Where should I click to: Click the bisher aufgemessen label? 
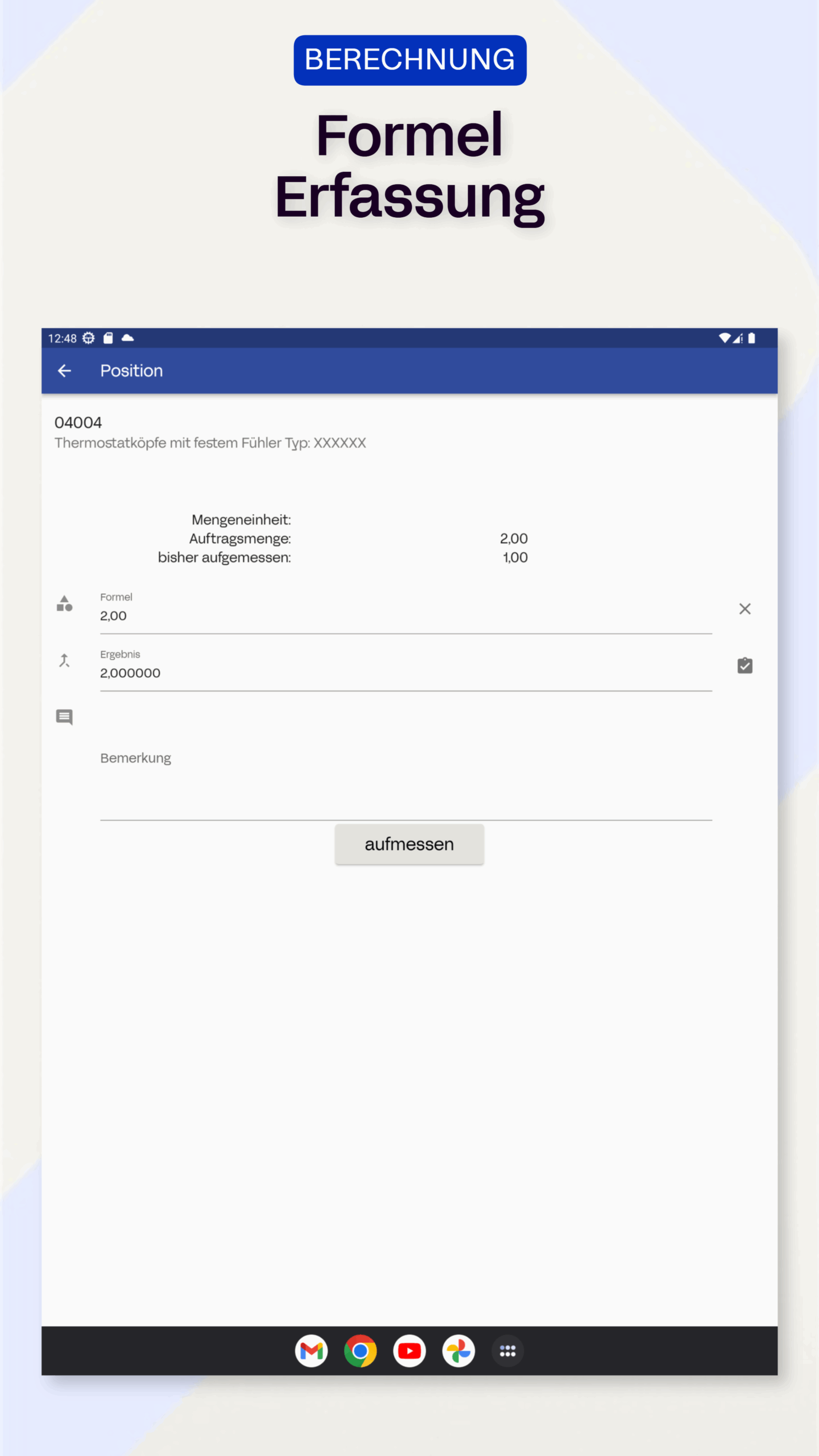click(224, 557)
